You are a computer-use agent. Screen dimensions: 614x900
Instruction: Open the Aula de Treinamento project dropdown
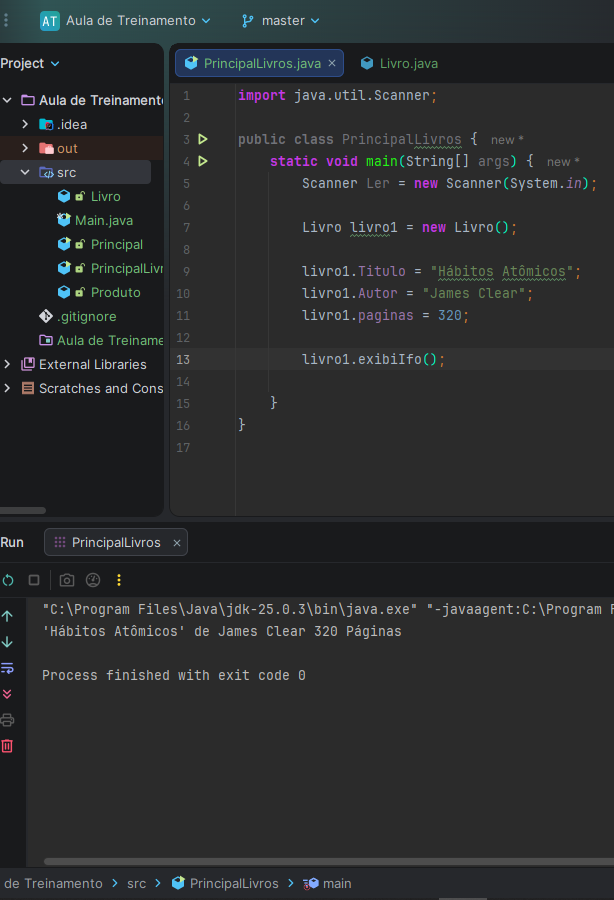pyautogui.click(x=138, y=21)
